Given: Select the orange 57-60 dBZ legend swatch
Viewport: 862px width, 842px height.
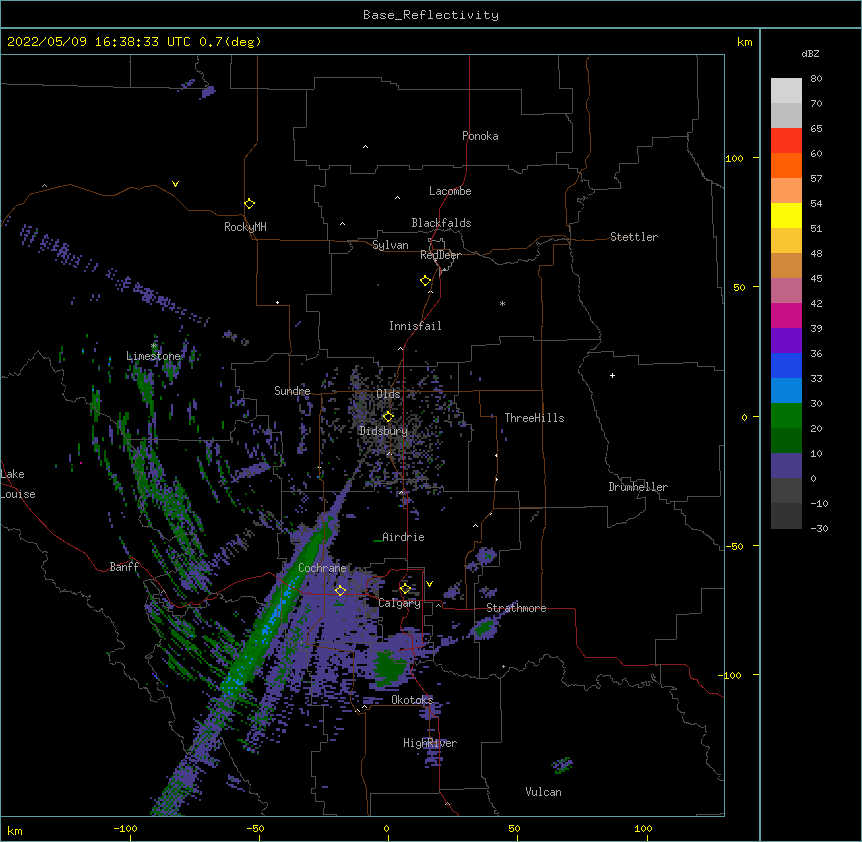Looking at the screenshot, I should 786,165.
